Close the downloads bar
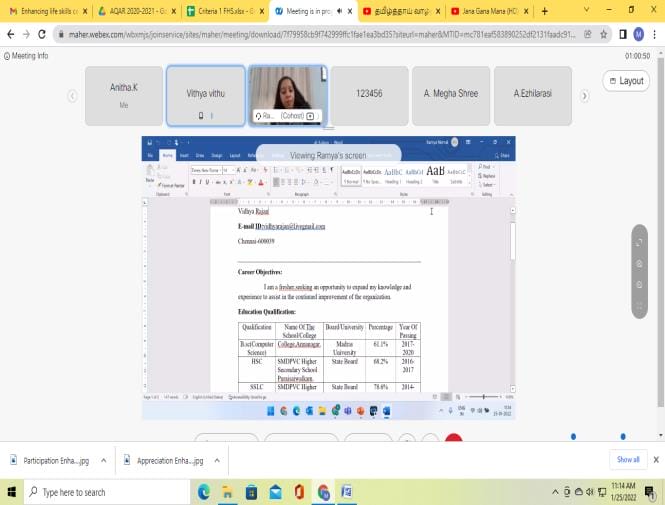The width and height of the screenshot is (665, 505). pos(655,460)
